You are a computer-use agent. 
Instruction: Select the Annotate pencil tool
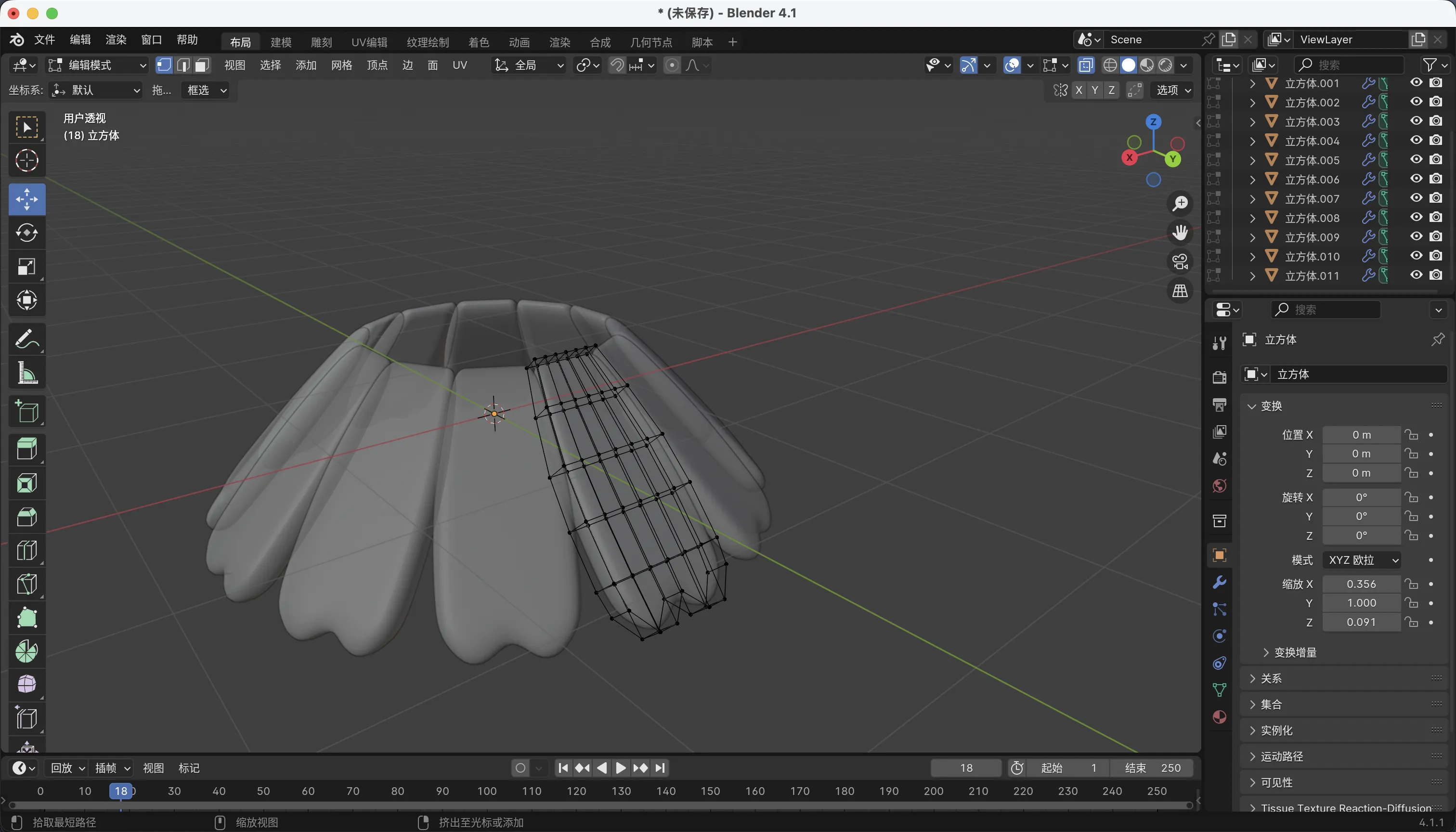coord(26,339)
